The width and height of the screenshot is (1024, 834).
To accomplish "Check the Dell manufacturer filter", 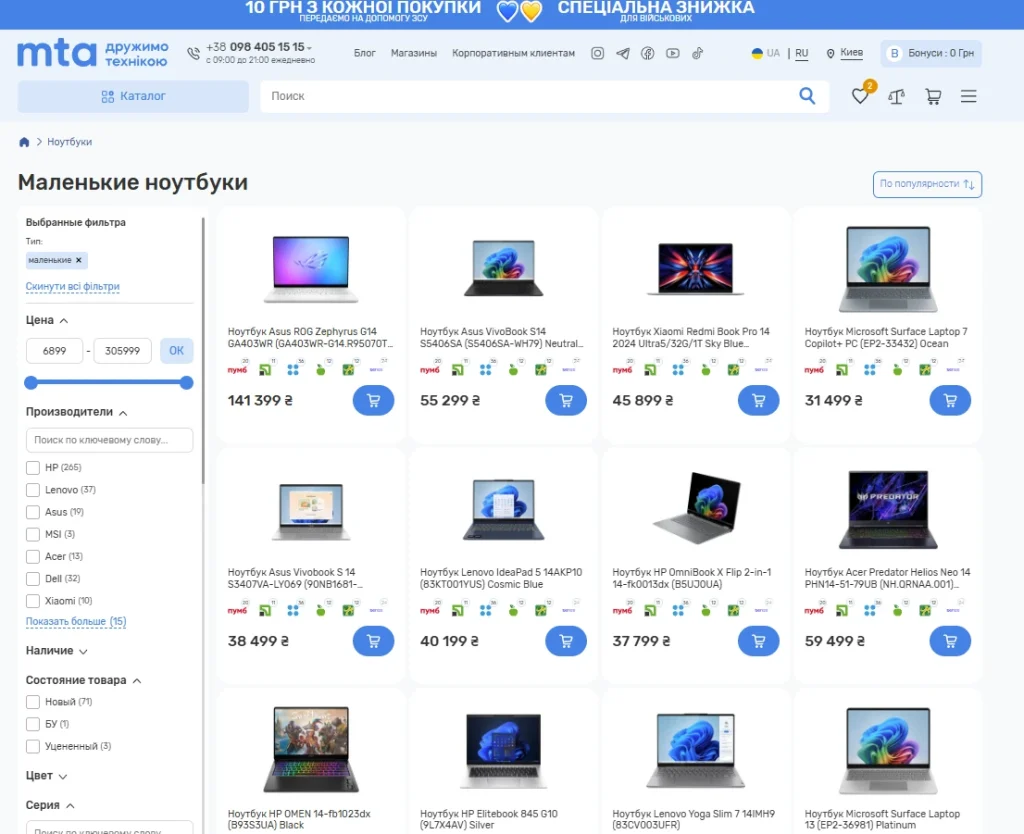I will click(33, 579).
